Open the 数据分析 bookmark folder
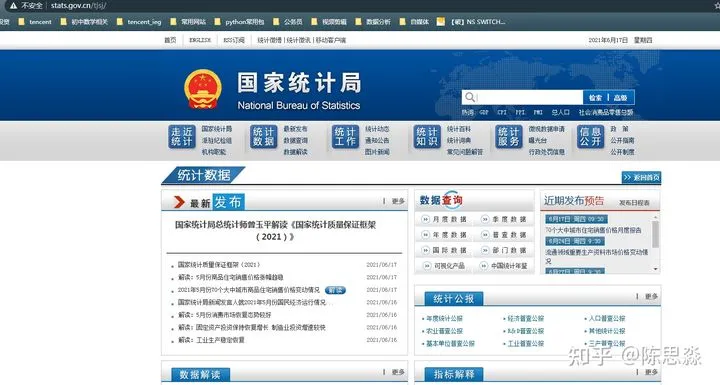This screenshot has width=720, height=385. pyautogui.click(x=372, y=22)
